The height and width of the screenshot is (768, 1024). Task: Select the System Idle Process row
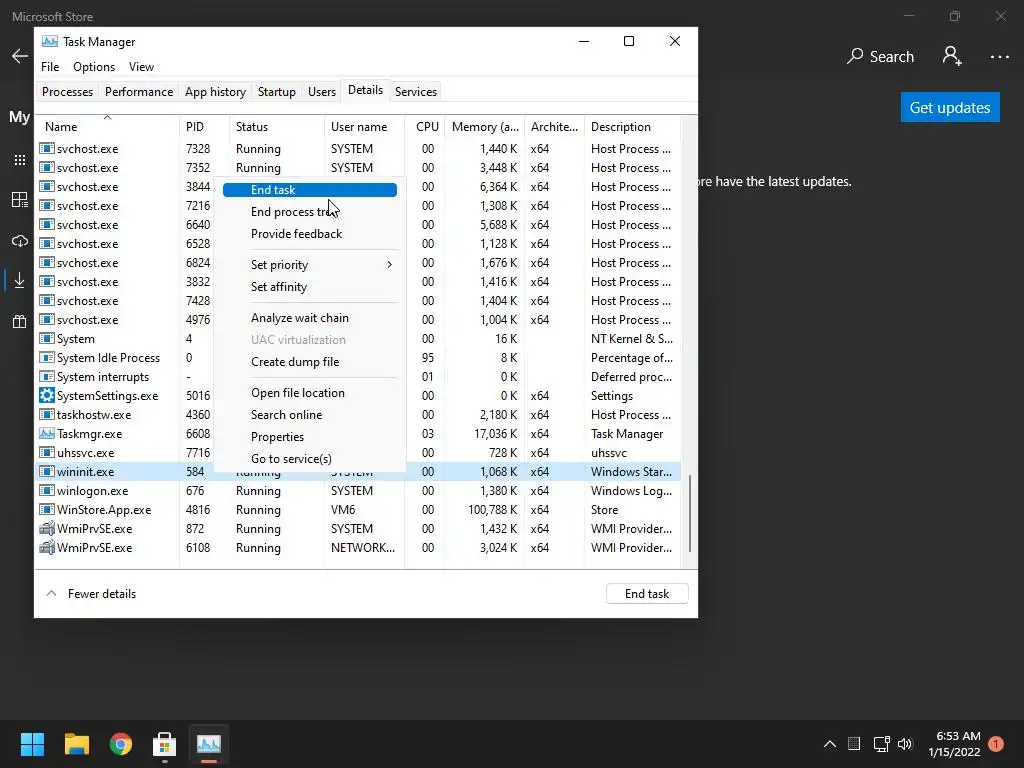click(359, 358)
